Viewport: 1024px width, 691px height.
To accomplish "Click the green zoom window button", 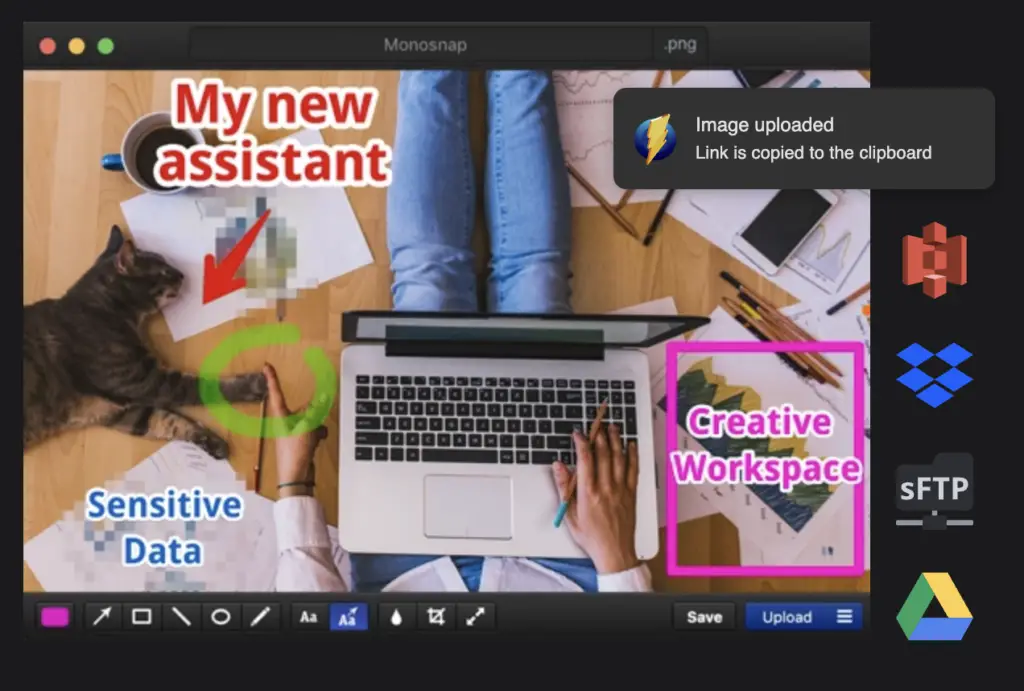I will [x=106, y=46].
